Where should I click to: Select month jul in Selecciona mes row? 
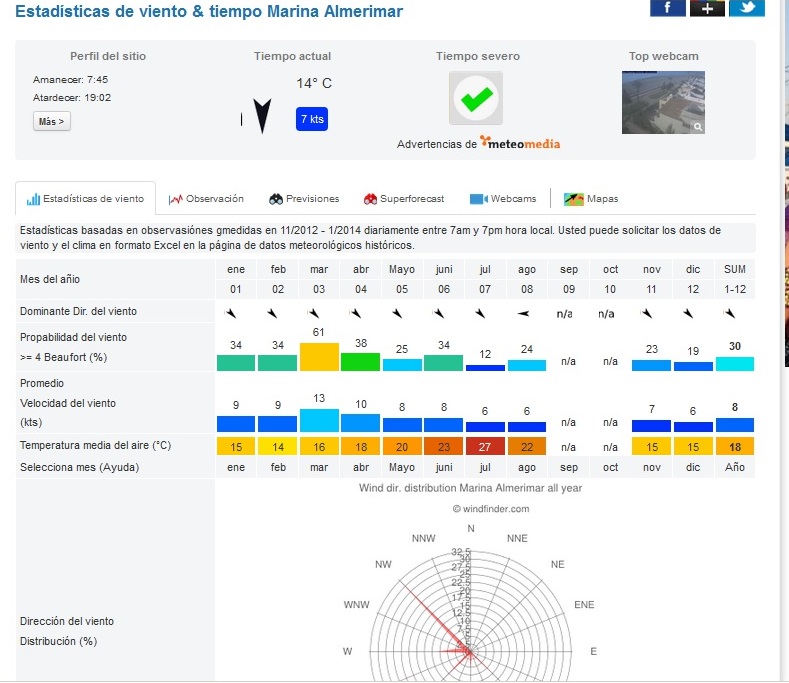pos(485,467)
